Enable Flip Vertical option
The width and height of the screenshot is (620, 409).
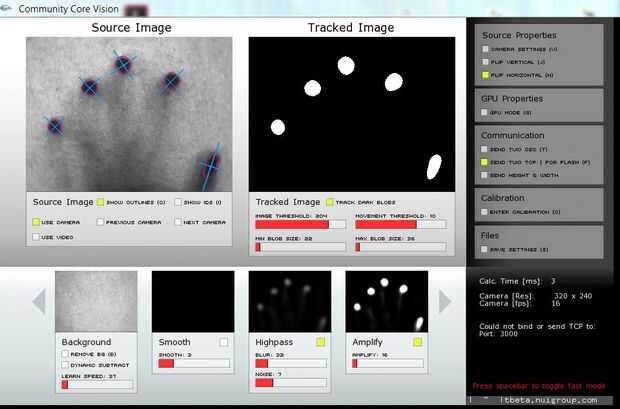pyautogui.click(x=486, y=62)
